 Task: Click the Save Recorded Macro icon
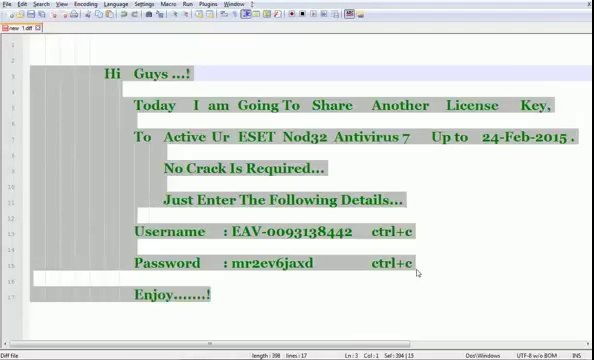335,14
